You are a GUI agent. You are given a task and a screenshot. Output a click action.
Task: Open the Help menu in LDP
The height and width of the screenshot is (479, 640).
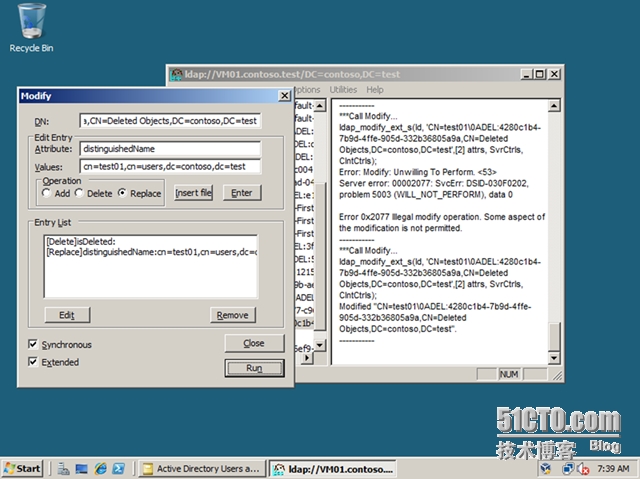(374, 90)
